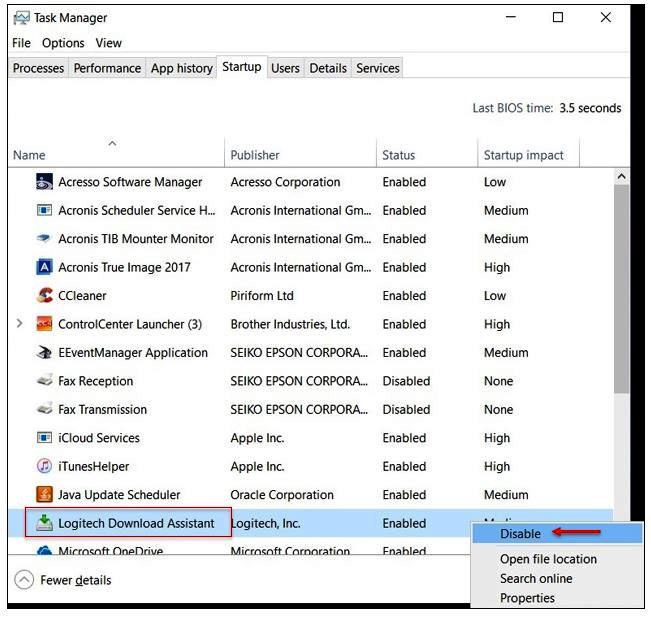The height and width of the screenshot is (617, 651).
Task: Click Low impact of Acresso Software Manager
Action: pyautogui.click(x=494, y=182)
